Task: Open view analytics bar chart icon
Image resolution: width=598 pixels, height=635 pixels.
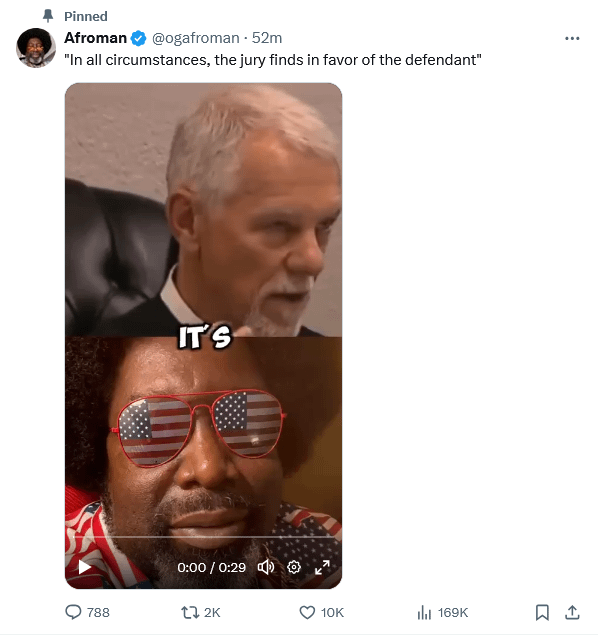Action: (x=424, y=612)
